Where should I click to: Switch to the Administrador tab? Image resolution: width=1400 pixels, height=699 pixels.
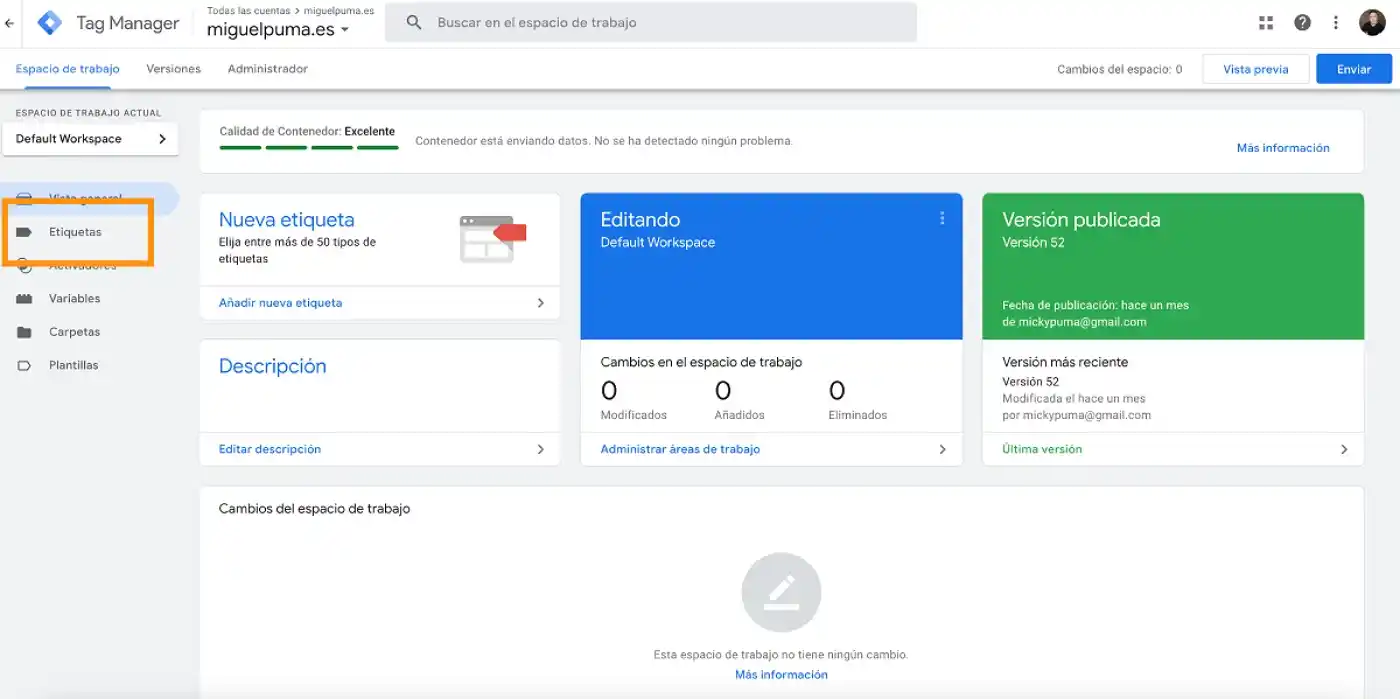[267, 69]
